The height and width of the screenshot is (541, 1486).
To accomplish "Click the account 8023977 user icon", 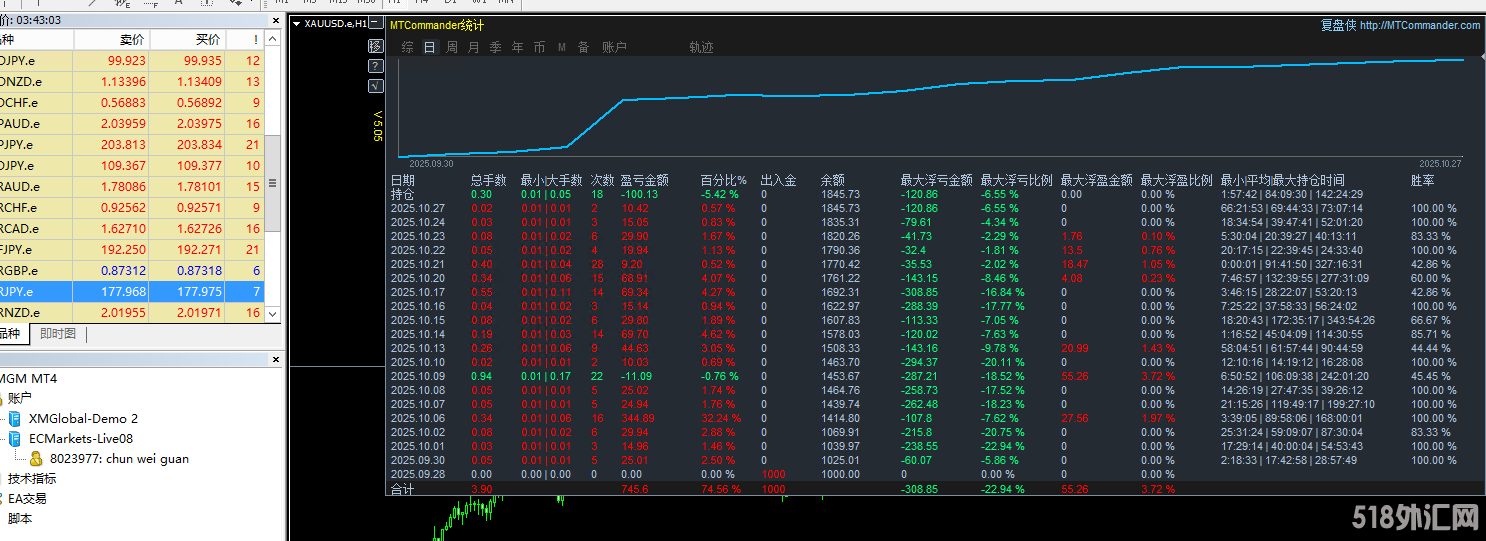I will pos(36,459).
